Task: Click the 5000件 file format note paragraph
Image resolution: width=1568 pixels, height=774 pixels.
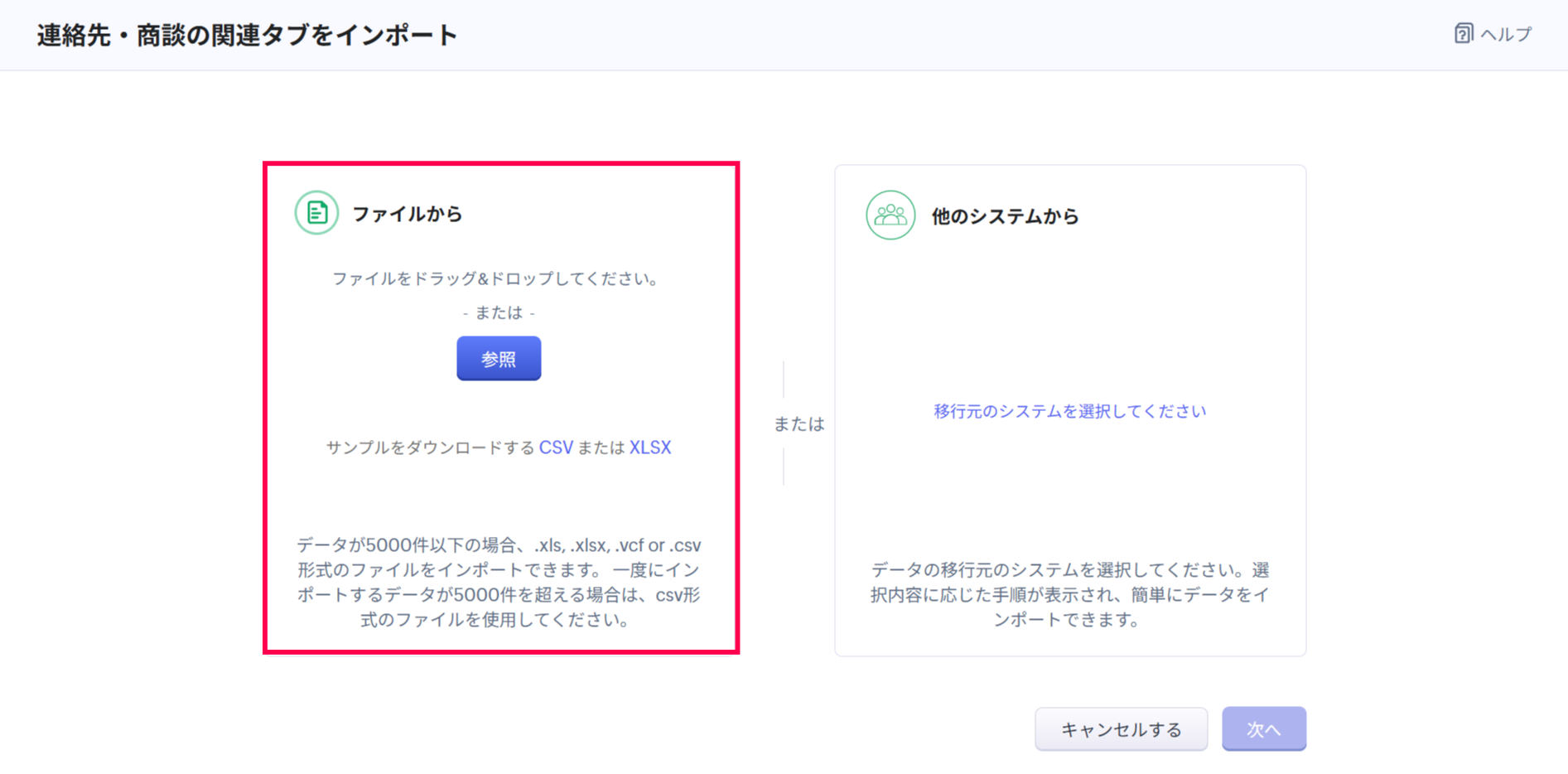Action: coord(499,582)
